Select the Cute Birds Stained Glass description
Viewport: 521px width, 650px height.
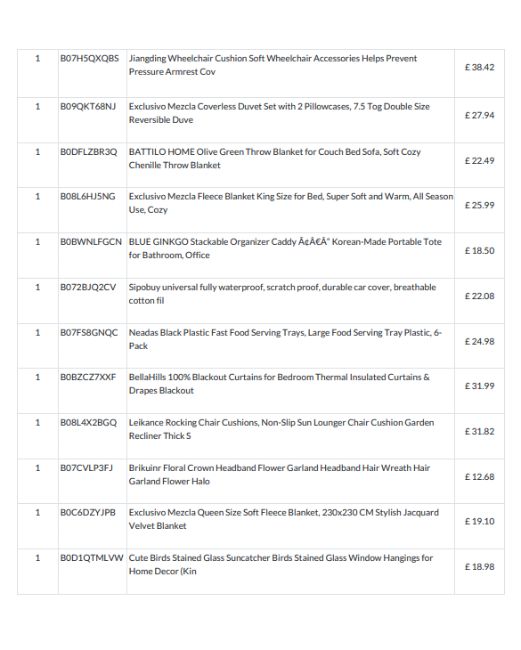[281, 565]
